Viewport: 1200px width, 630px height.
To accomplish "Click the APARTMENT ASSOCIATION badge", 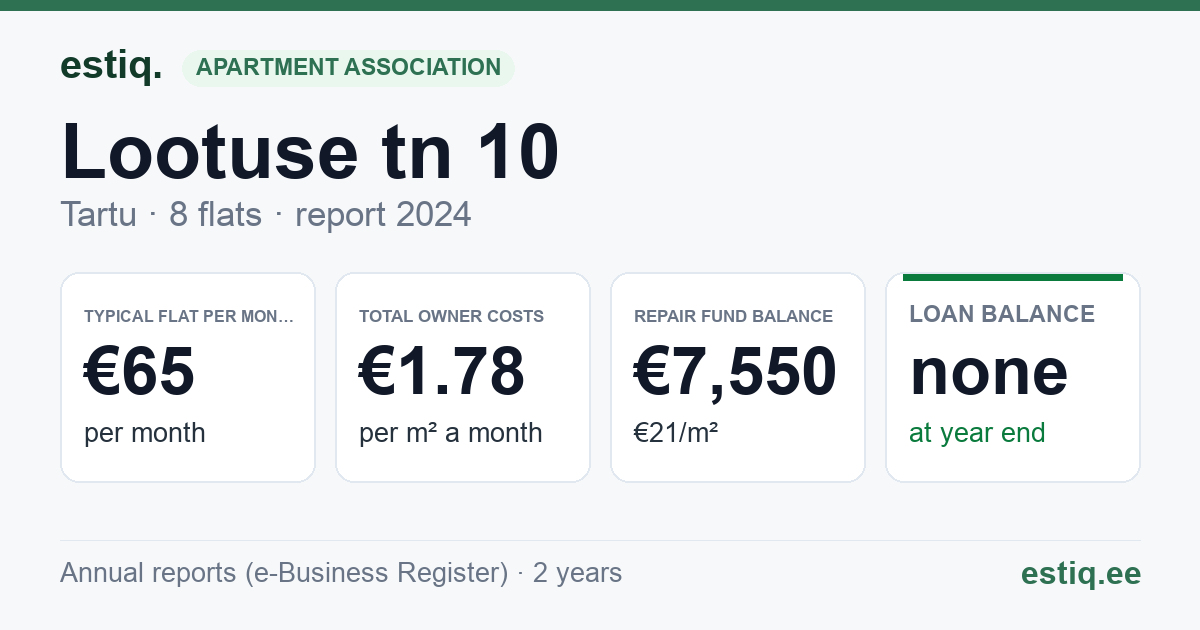I will [348, 68].
